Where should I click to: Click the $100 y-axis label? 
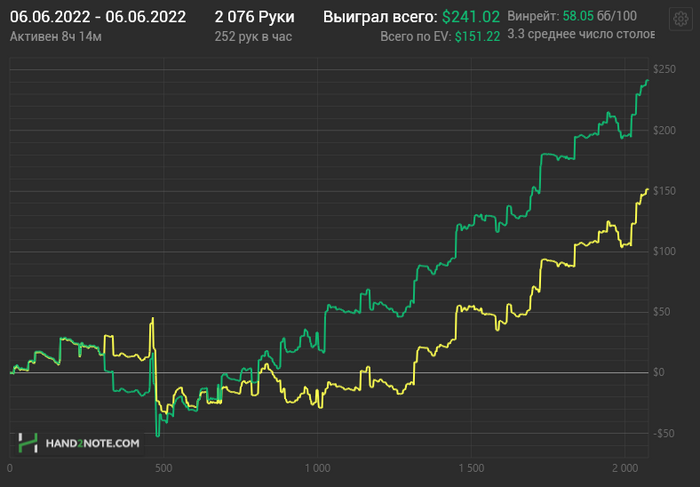point(664,251)
